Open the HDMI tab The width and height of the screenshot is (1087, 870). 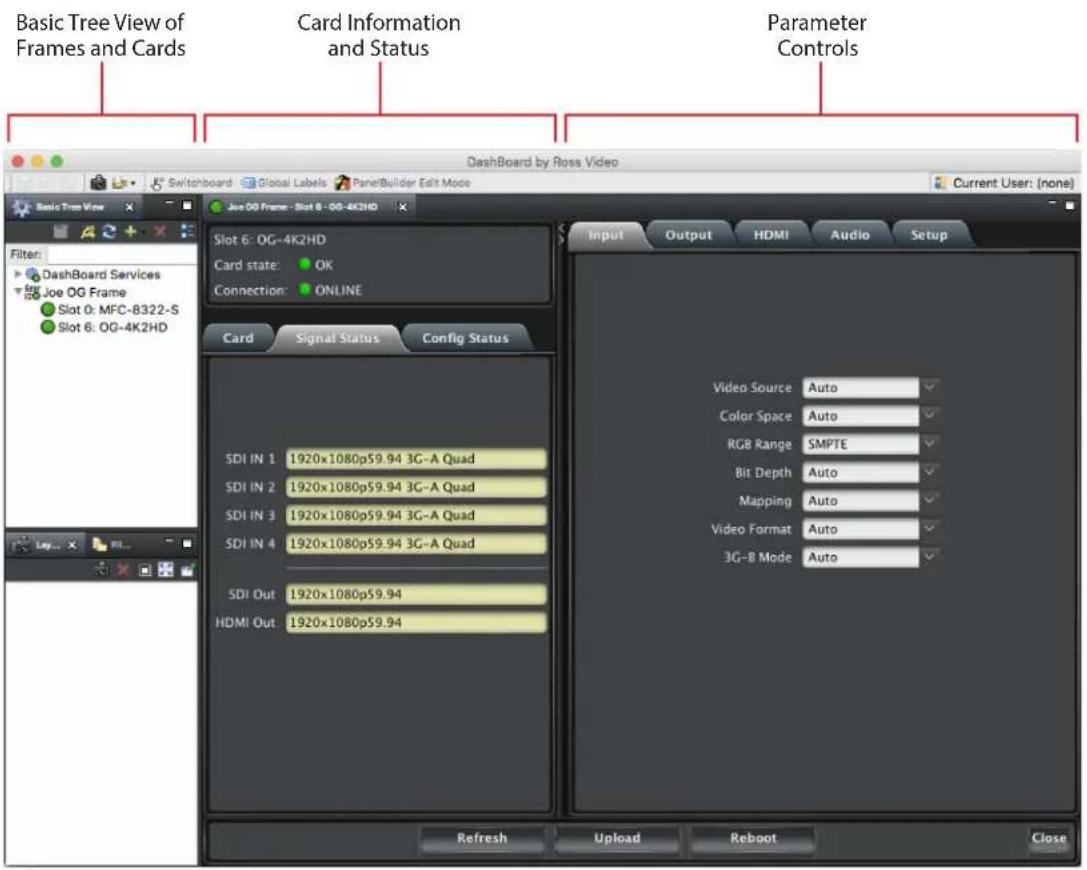click(x=771, y=235)
